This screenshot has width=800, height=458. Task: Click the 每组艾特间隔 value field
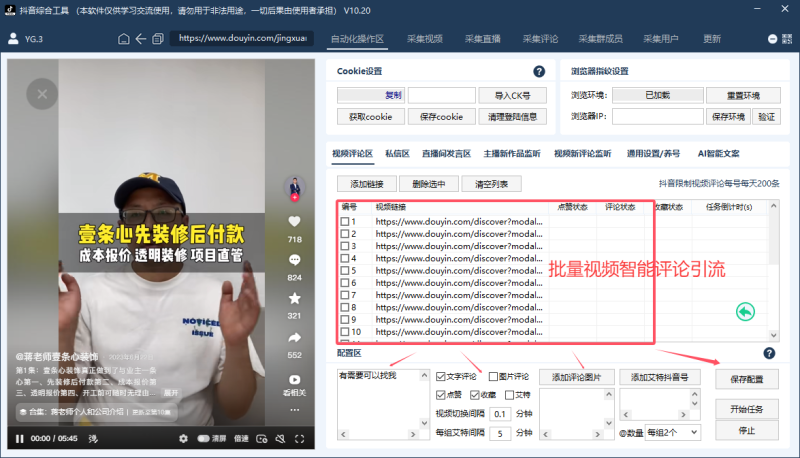[499, 433]
